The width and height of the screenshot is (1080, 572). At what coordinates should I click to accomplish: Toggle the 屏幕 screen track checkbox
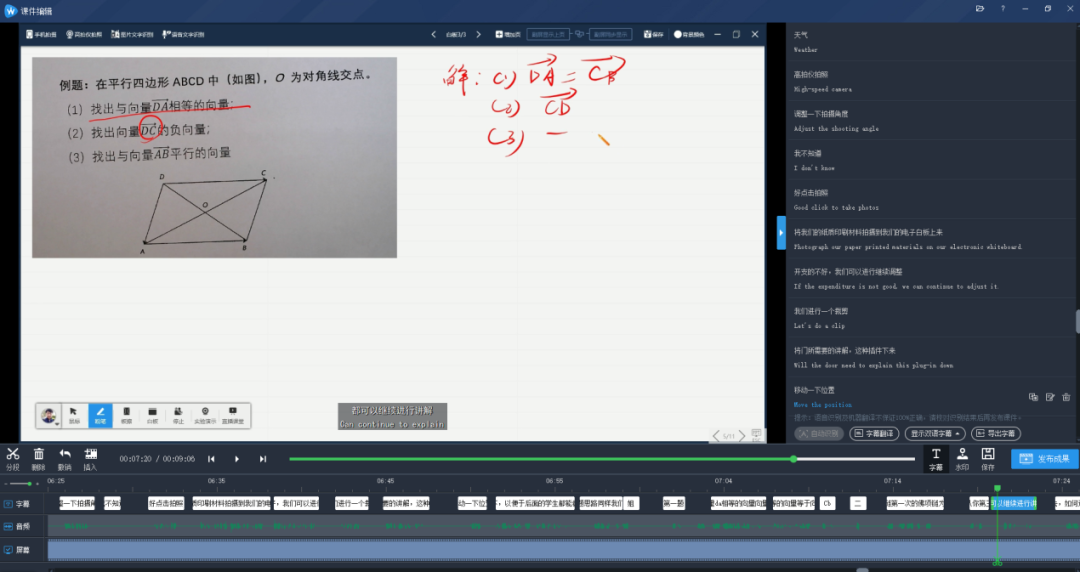point(8,550)
